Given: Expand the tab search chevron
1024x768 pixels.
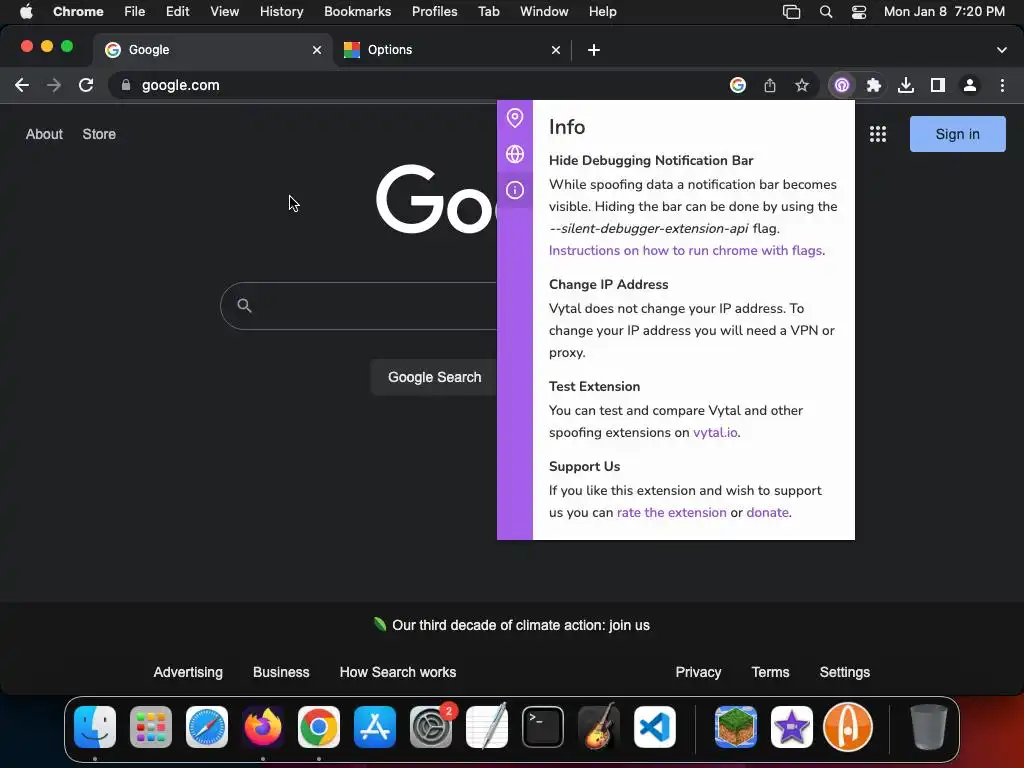Looking at the screenshot, I should (x=1002, y=50).
